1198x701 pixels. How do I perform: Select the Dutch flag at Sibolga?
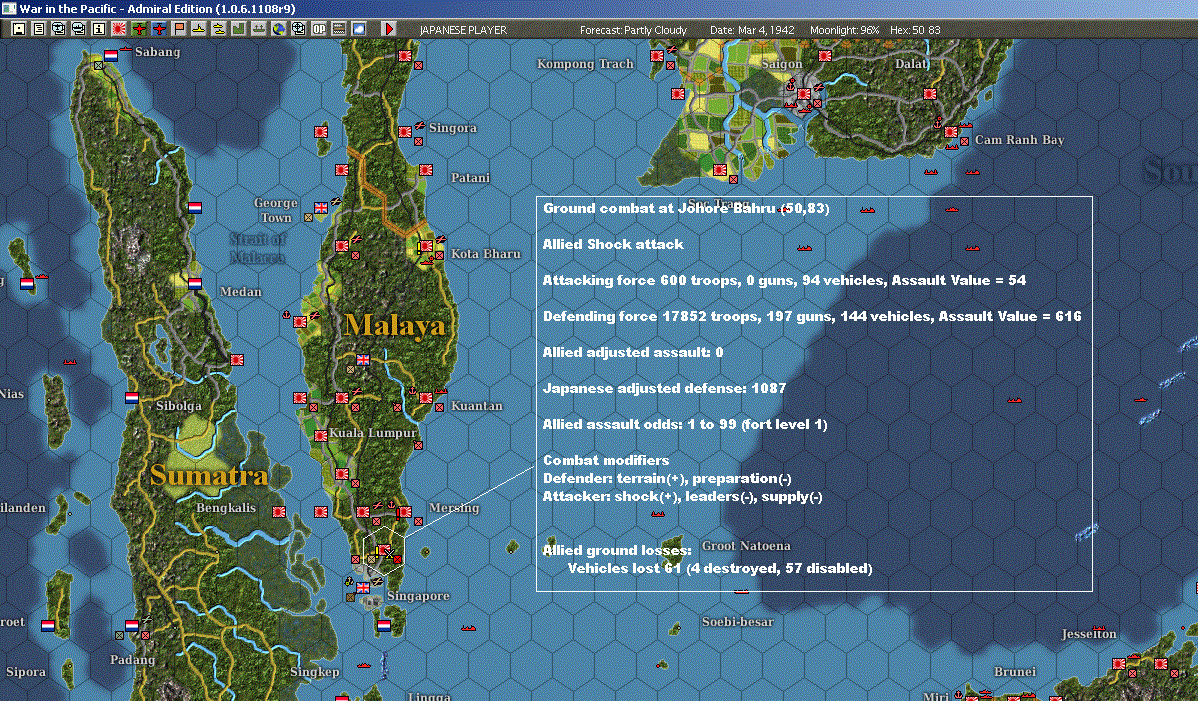point(131,398)
